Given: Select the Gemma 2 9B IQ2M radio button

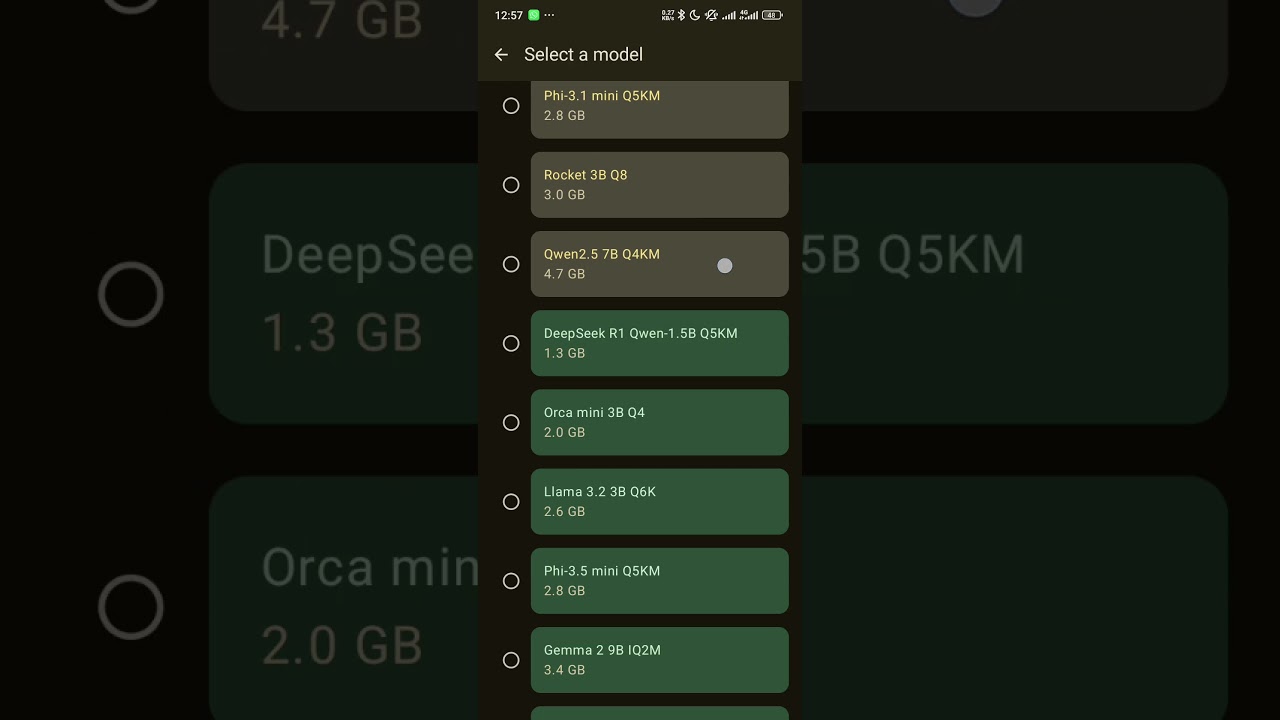Looking at the screenshot, I should (511, 660).
